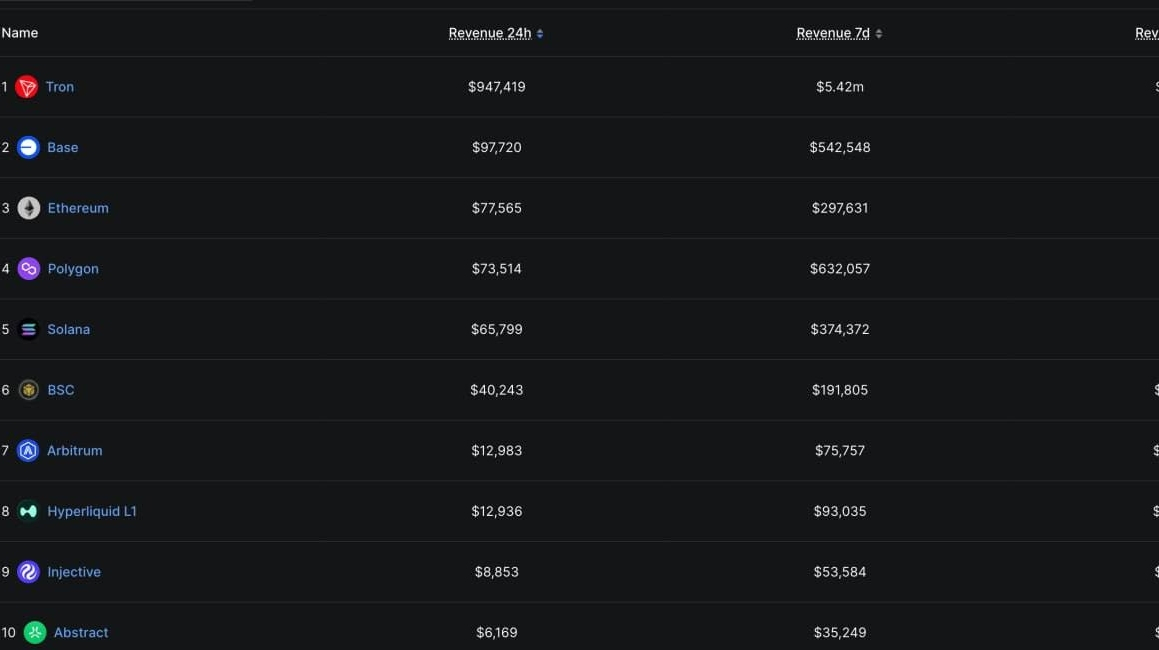Click the Name column header
Image resolution: width=1159 pixels, height=650 pixels.
pyautogui.click(x=20, y=33)
